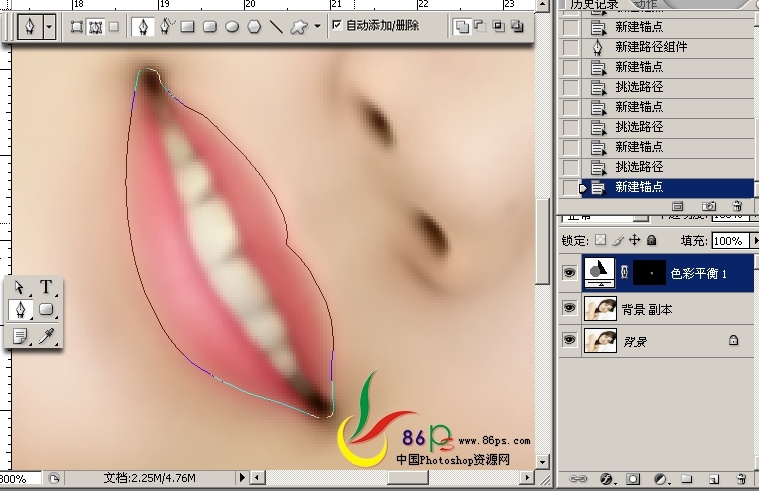Viewport: 759px width, 491px height.
Task: Select the Fill Pixels mode icon
Action: pos(114,26)
